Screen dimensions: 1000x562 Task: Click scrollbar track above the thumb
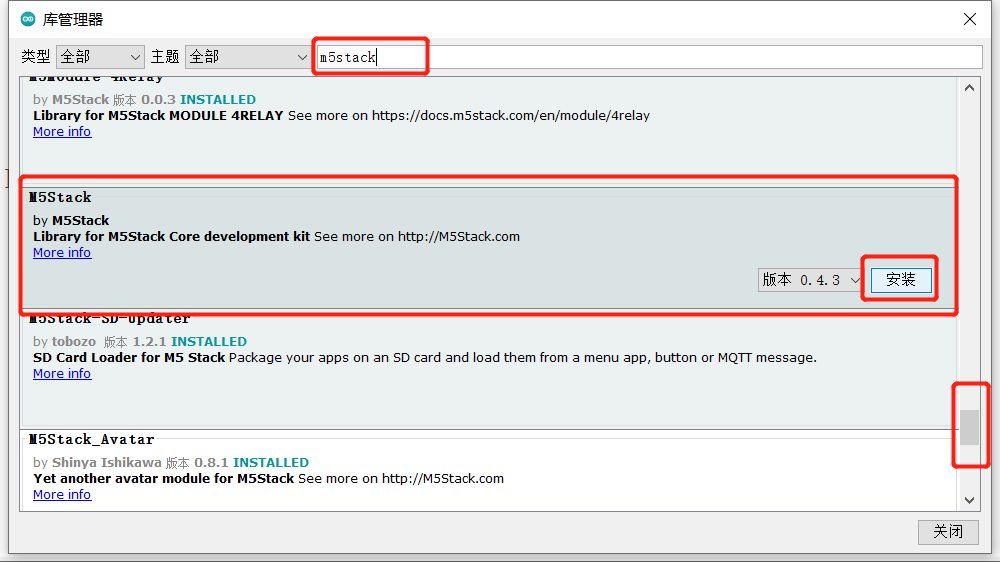[x=969, y=250]
